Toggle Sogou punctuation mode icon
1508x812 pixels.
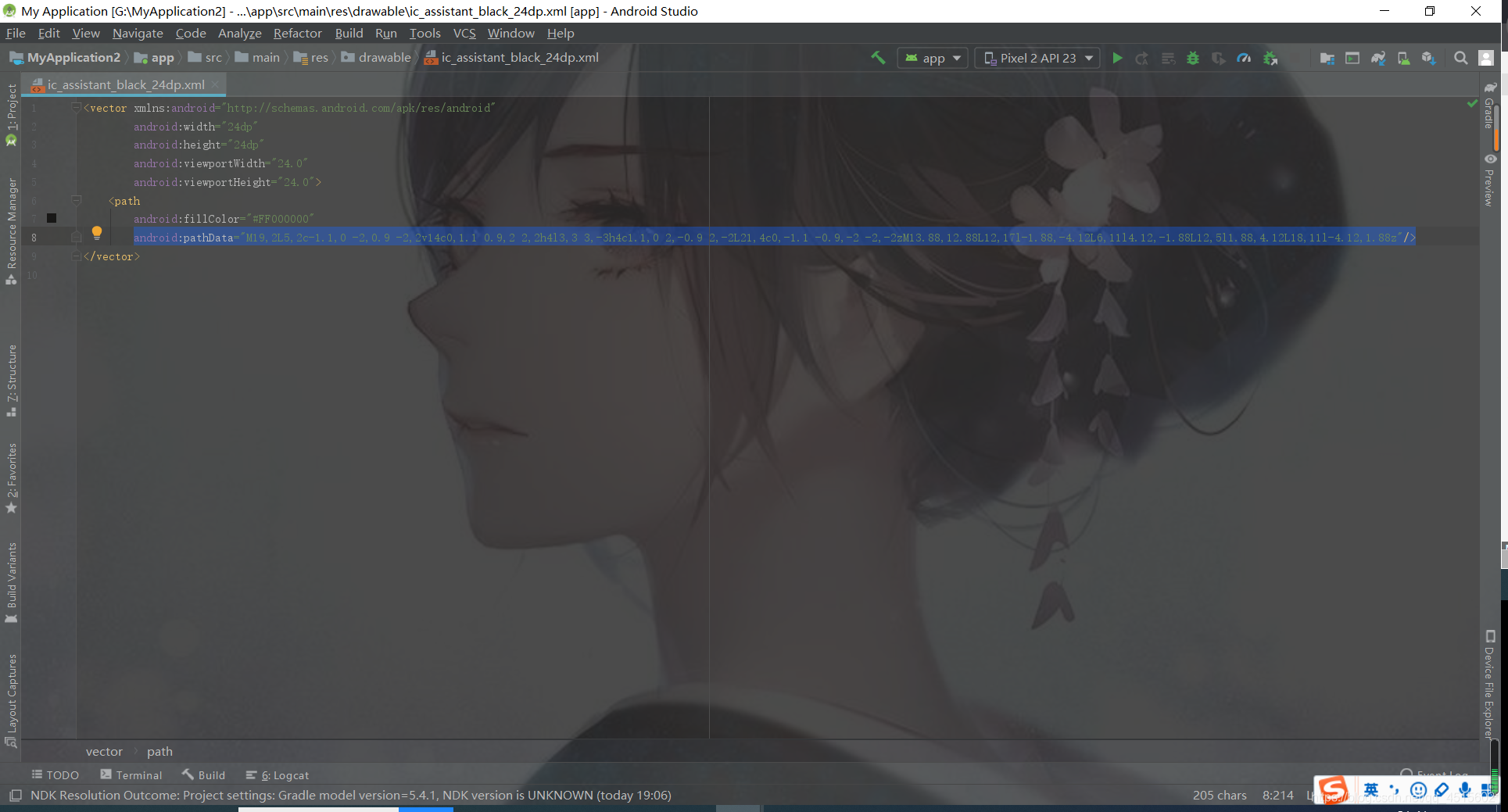(1394, 789)
